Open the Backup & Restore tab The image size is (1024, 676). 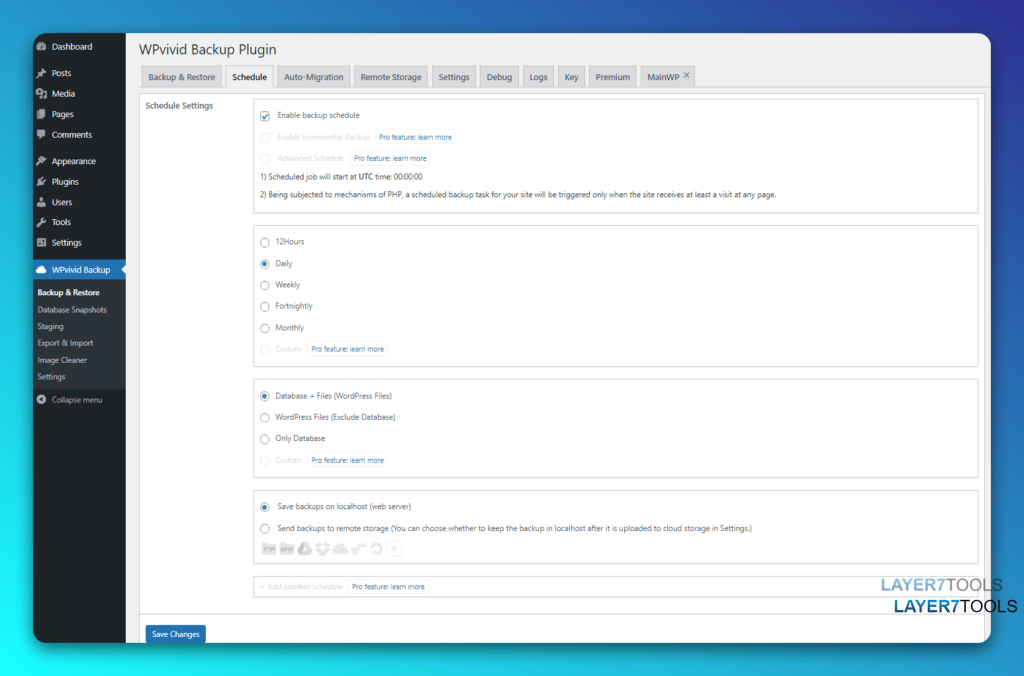click(182, 76)
